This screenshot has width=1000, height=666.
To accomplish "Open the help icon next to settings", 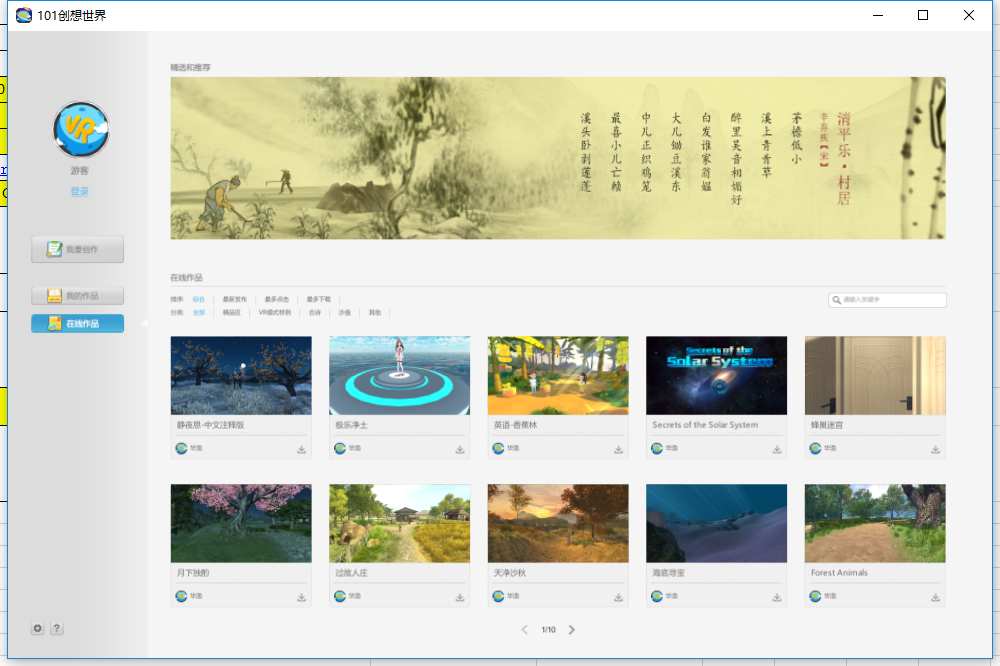I will 57,628.
